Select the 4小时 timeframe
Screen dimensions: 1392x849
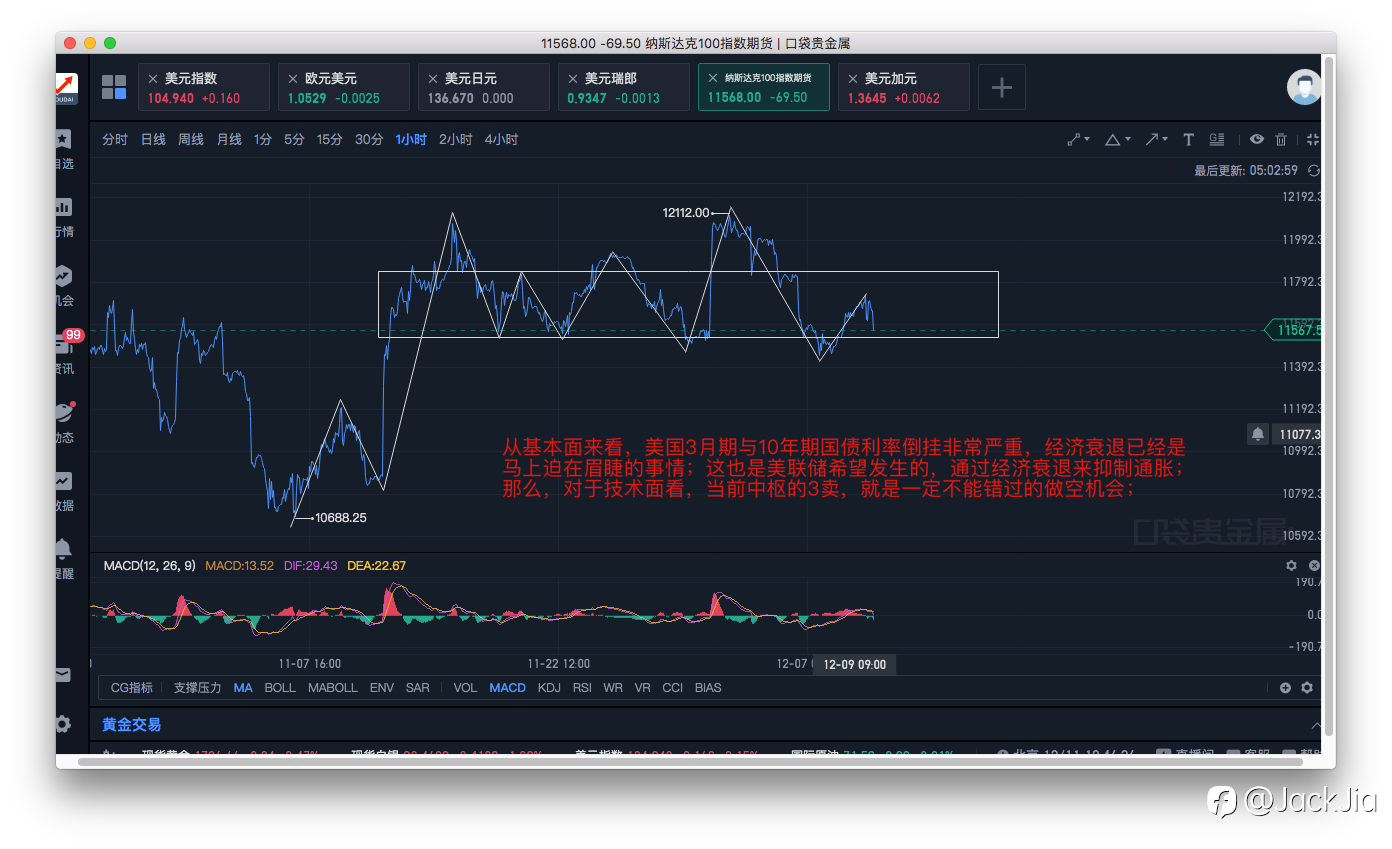pyautogui.click(x=501, y=140)
